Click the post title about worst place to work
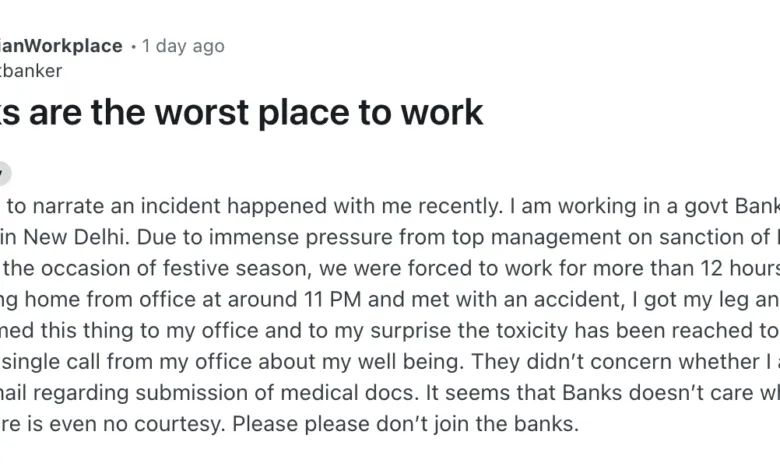The height and width of the screenshot is (470, 780). 240,112
